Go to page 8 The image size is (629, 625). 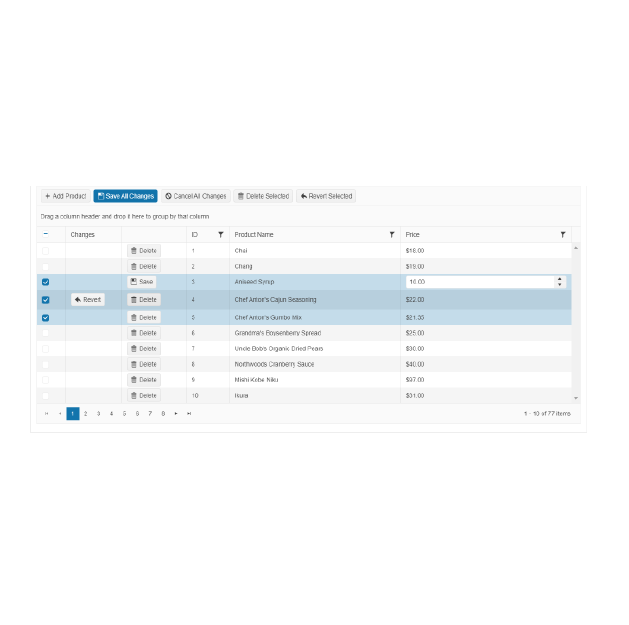click(x=163, y=414)
